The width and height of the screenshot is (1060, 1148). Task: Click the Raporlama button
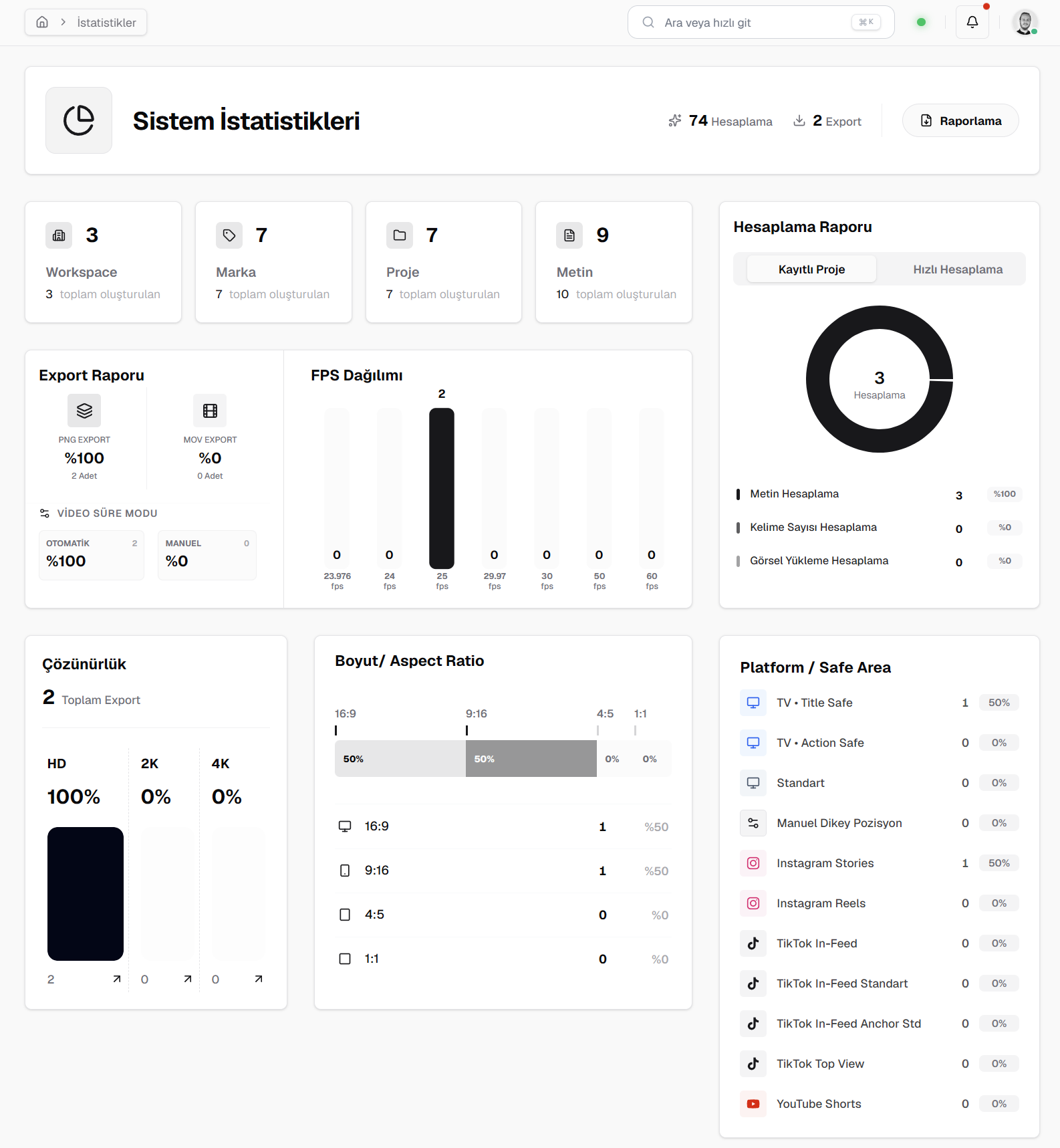pos(960,121)
